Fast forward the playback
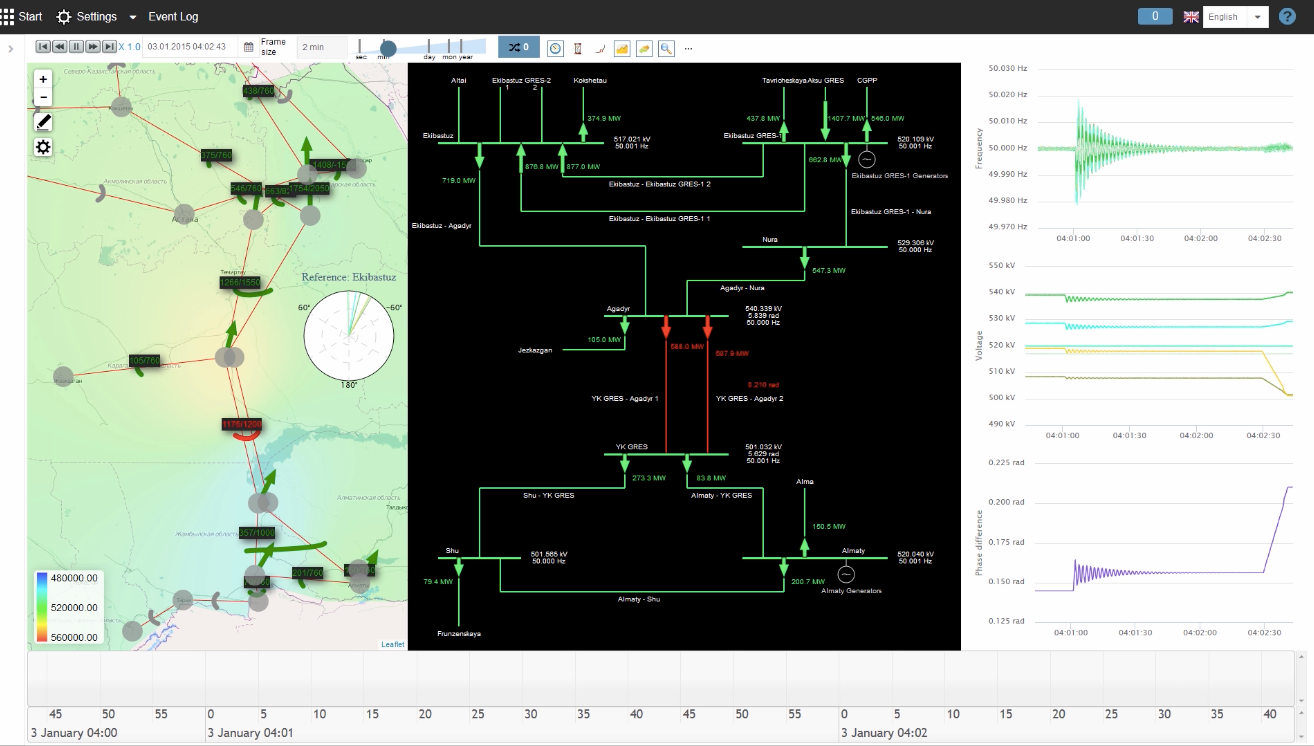 tap(92, 47)
